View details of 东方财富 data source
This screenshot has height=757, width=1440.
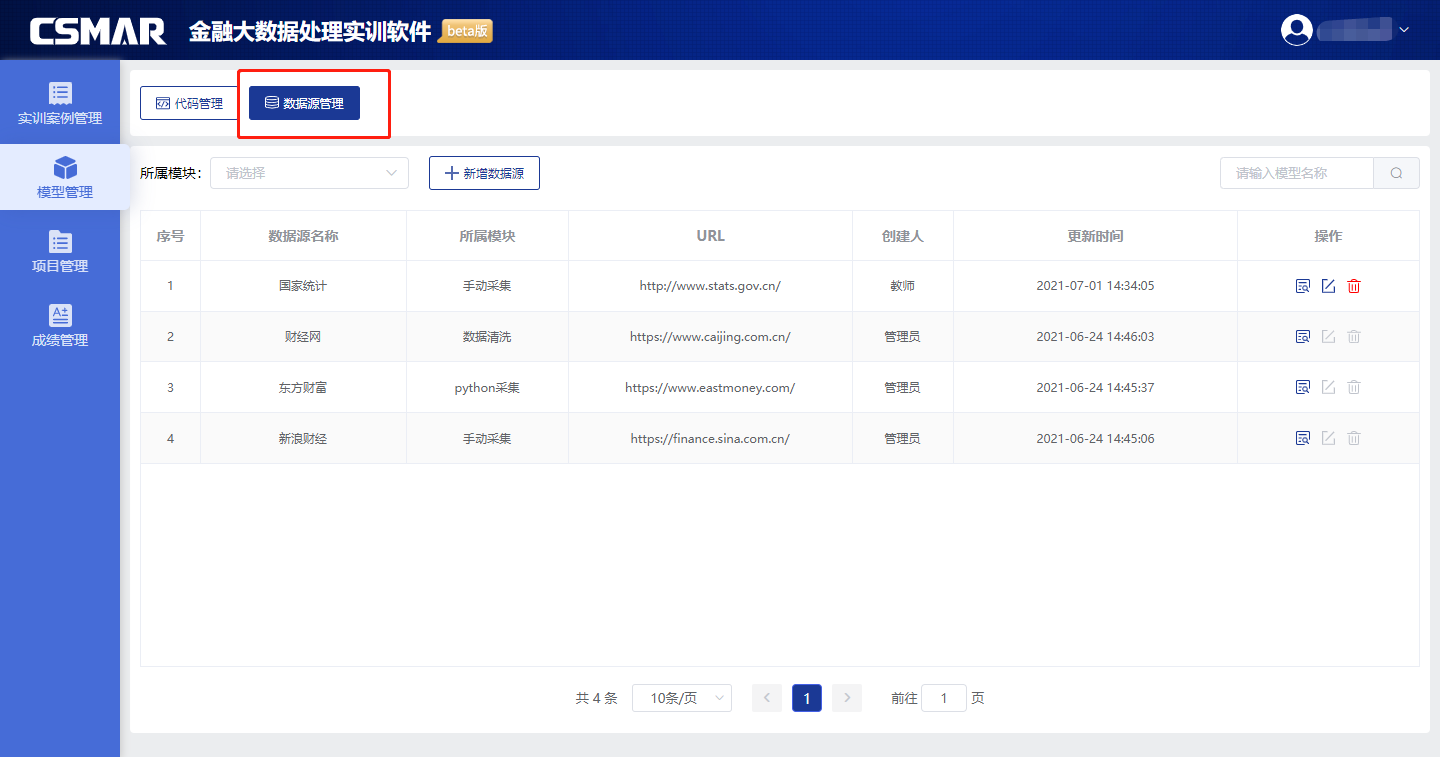click(x=1302, y=387)
